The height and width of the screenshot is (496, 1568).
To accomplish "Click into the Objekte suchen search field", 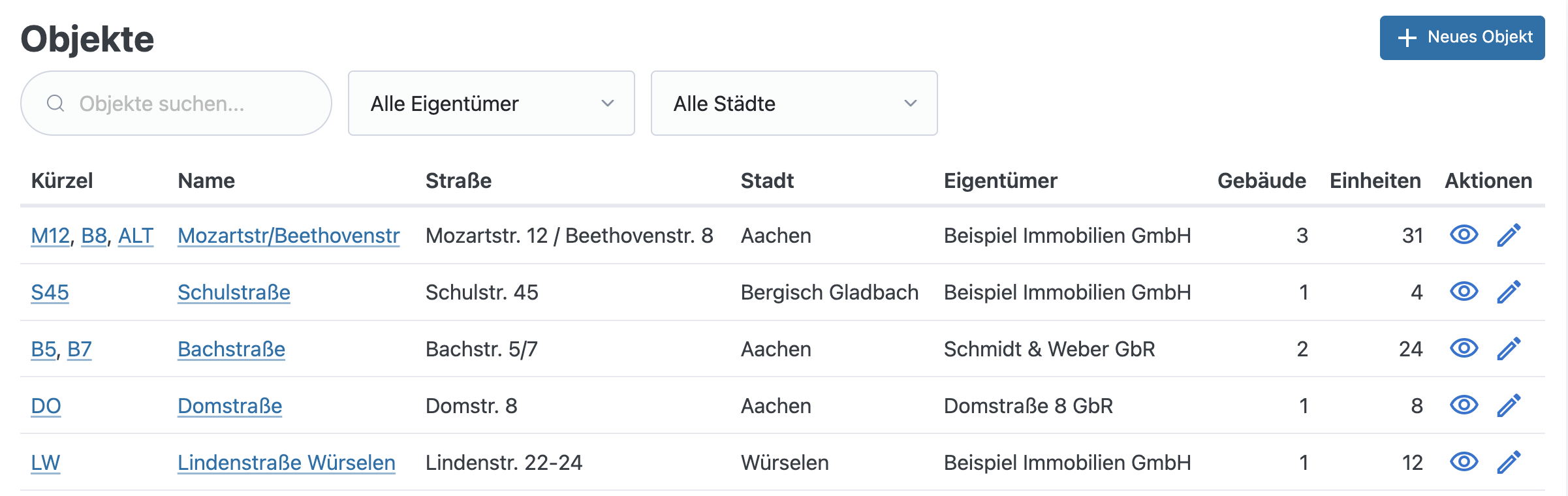I will (176, 102).
